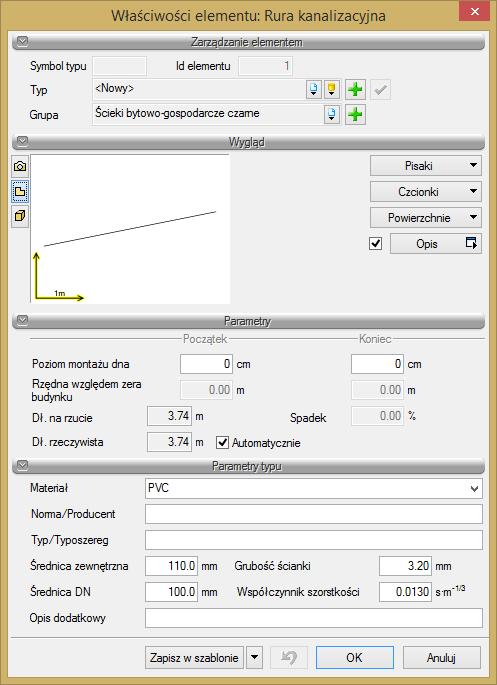The width and height of the screenshot is (497, 685).
Task: Click the yellow type library icon
Action: click(331, 90)
